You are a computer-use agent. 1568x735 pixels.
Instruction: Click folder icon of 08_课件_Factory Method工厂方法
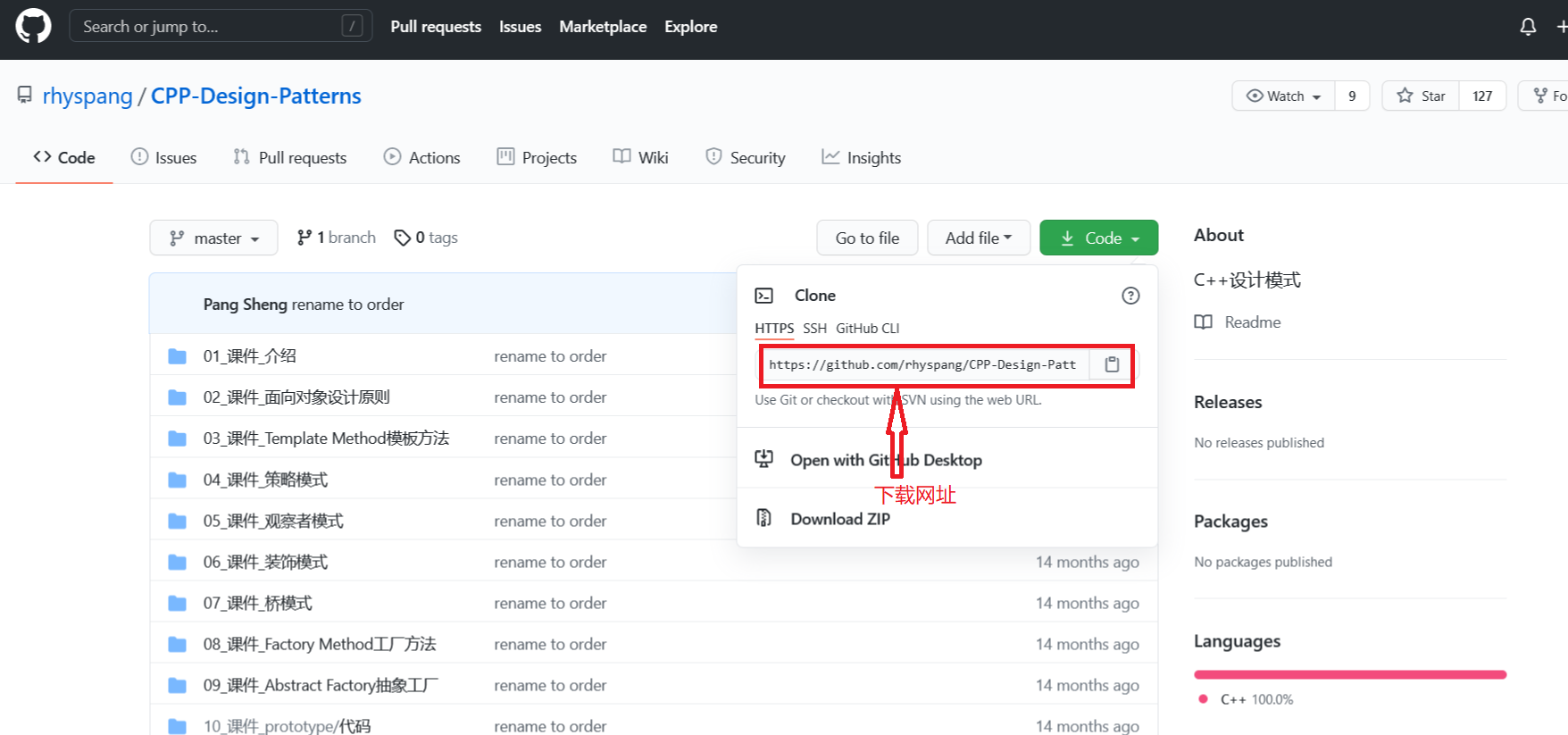point(178,644)
